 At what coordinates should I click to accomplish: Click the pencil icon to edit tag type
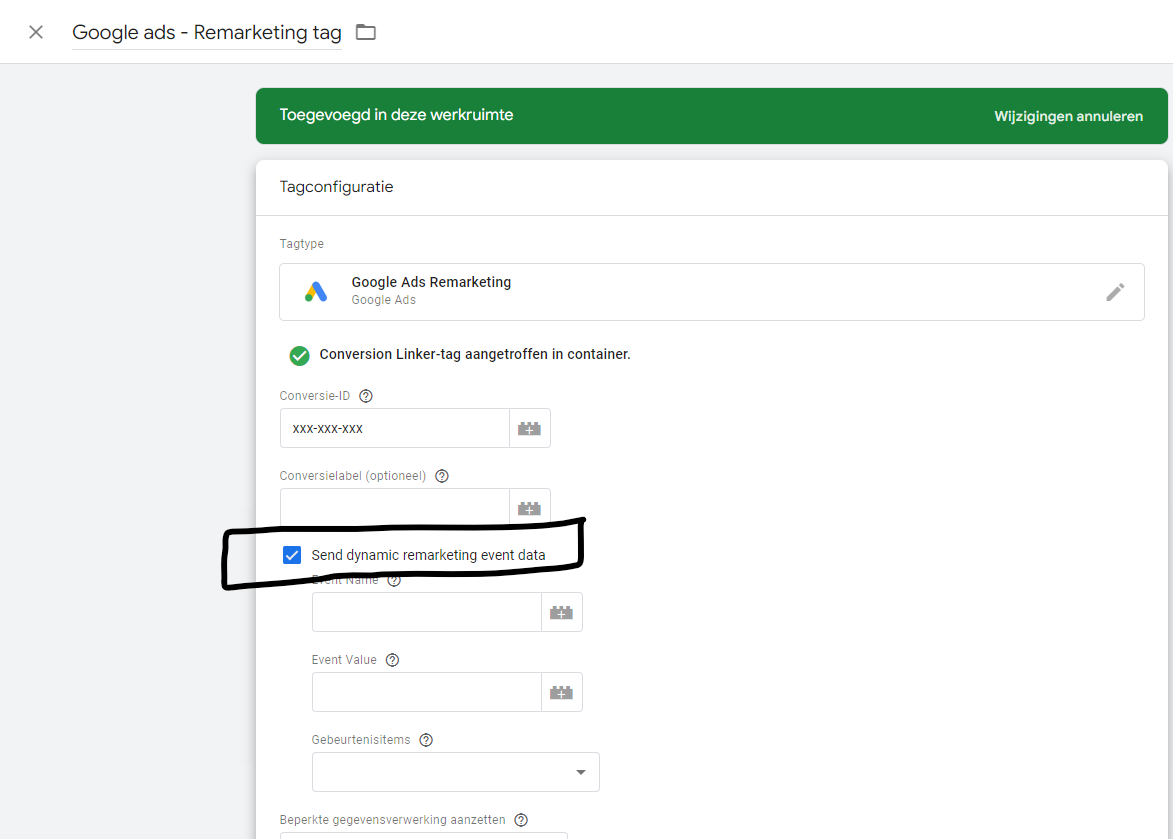[x=1115, y=292]
